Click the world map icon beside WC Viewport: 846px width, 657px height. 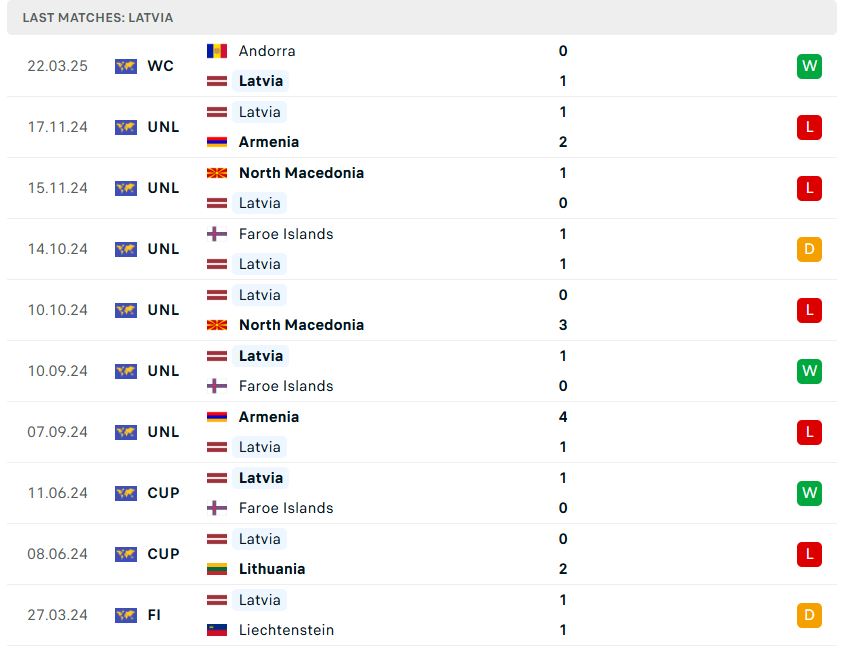click(126, 66)
